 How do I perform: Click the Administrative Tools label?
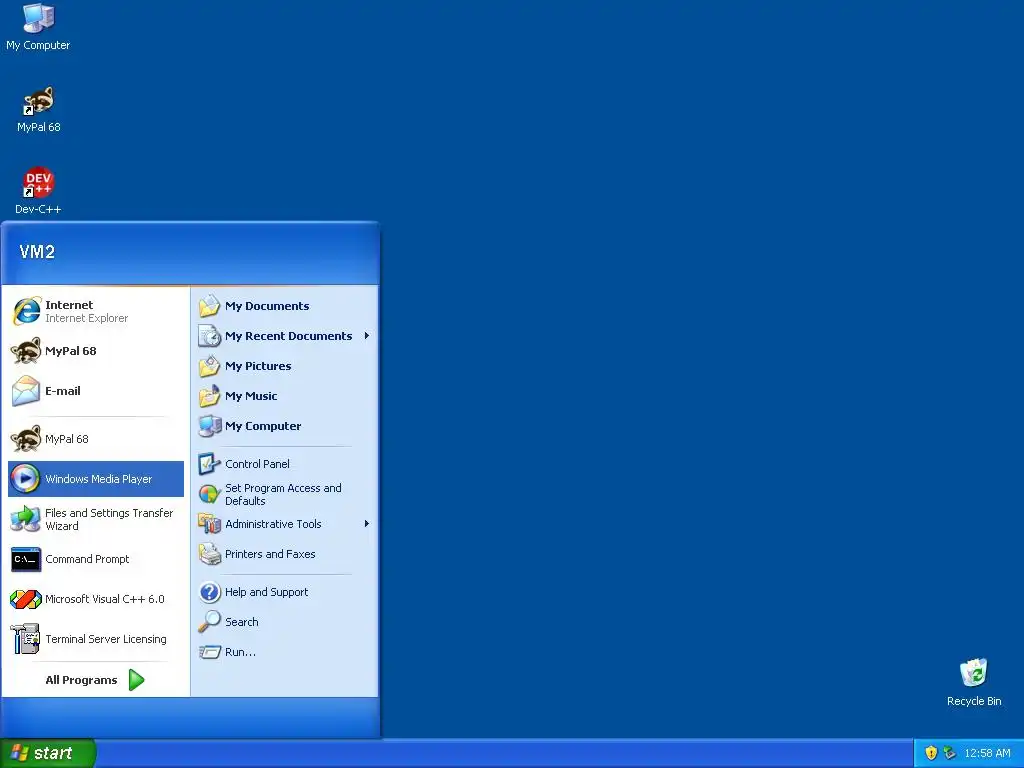(273, 524)
